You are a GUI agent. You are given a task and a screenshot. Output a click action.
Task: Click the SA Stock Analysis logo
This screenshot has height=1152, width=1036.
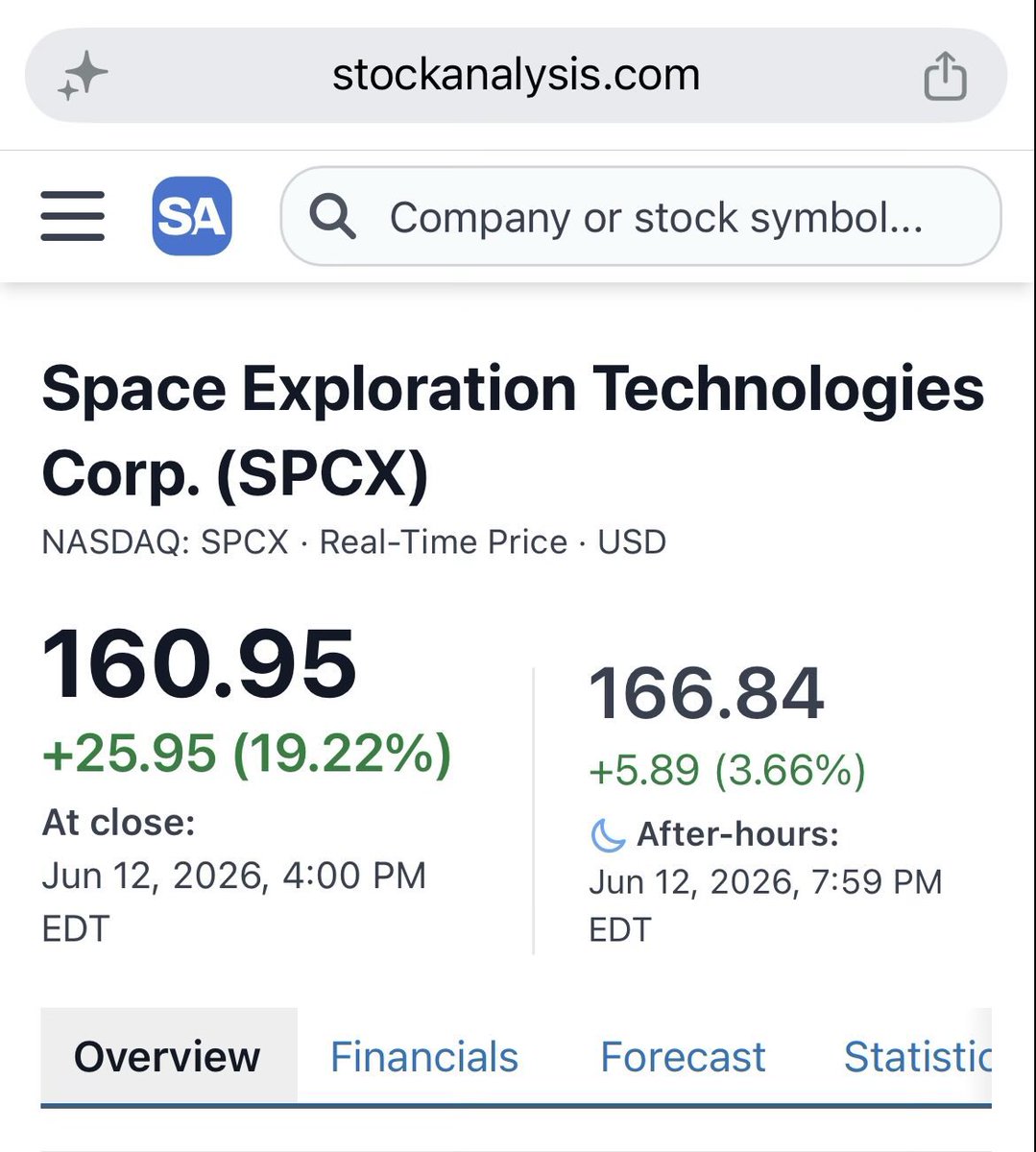pos(192,216)
